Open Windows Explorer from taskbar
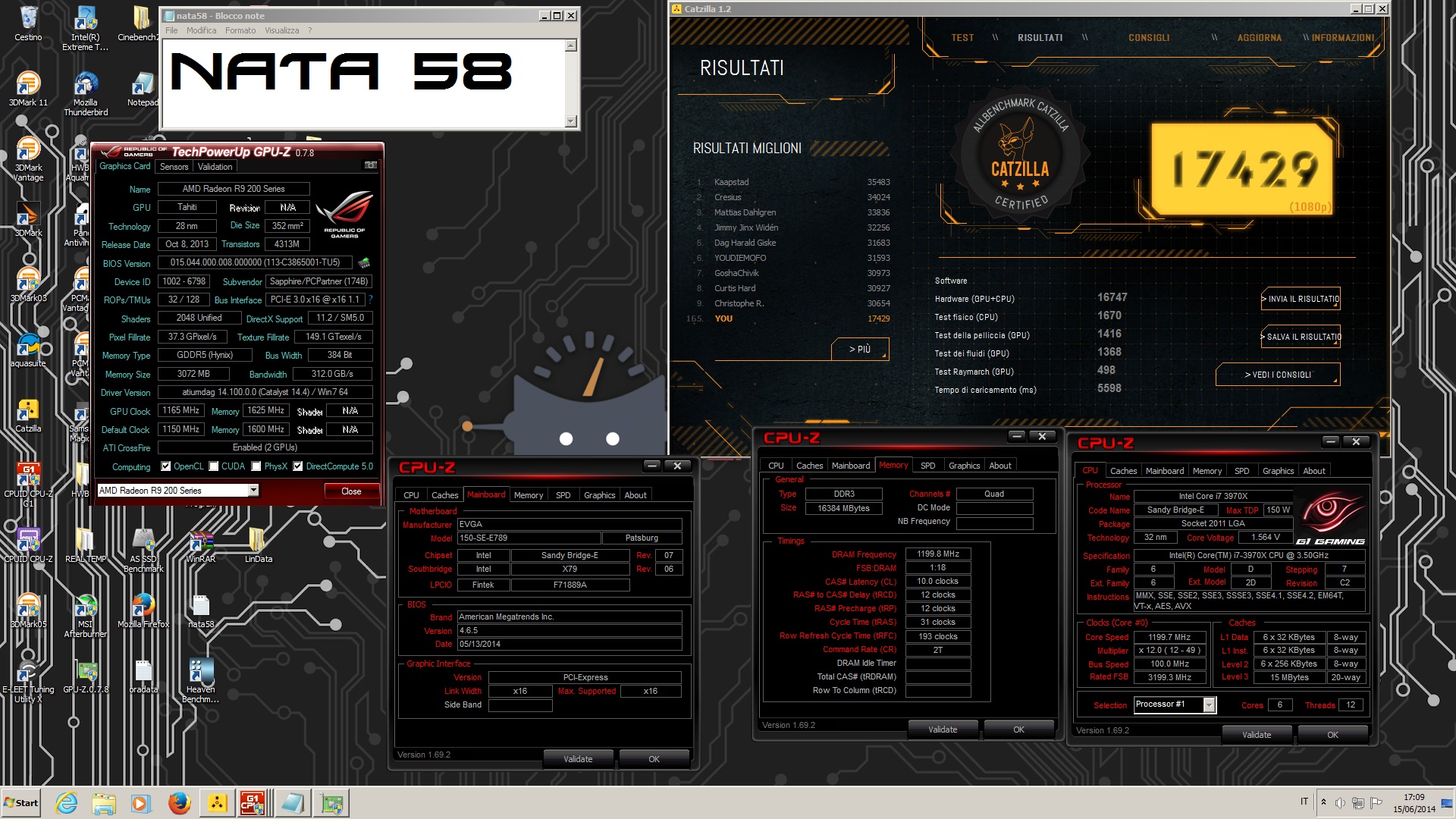Screen dimensions: 1456x819 (x=104, y=803)
